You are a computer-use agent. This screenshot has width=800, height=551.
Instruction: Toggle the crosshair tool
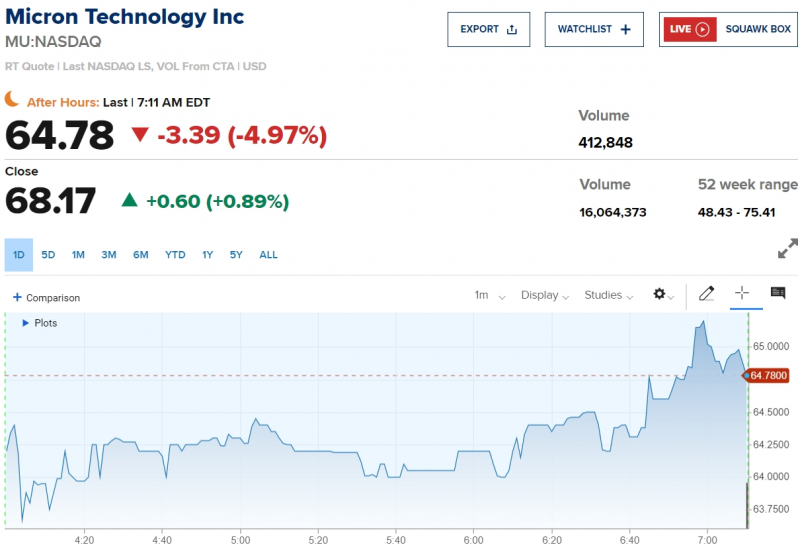pyautogui.click(x=742, y=293)
